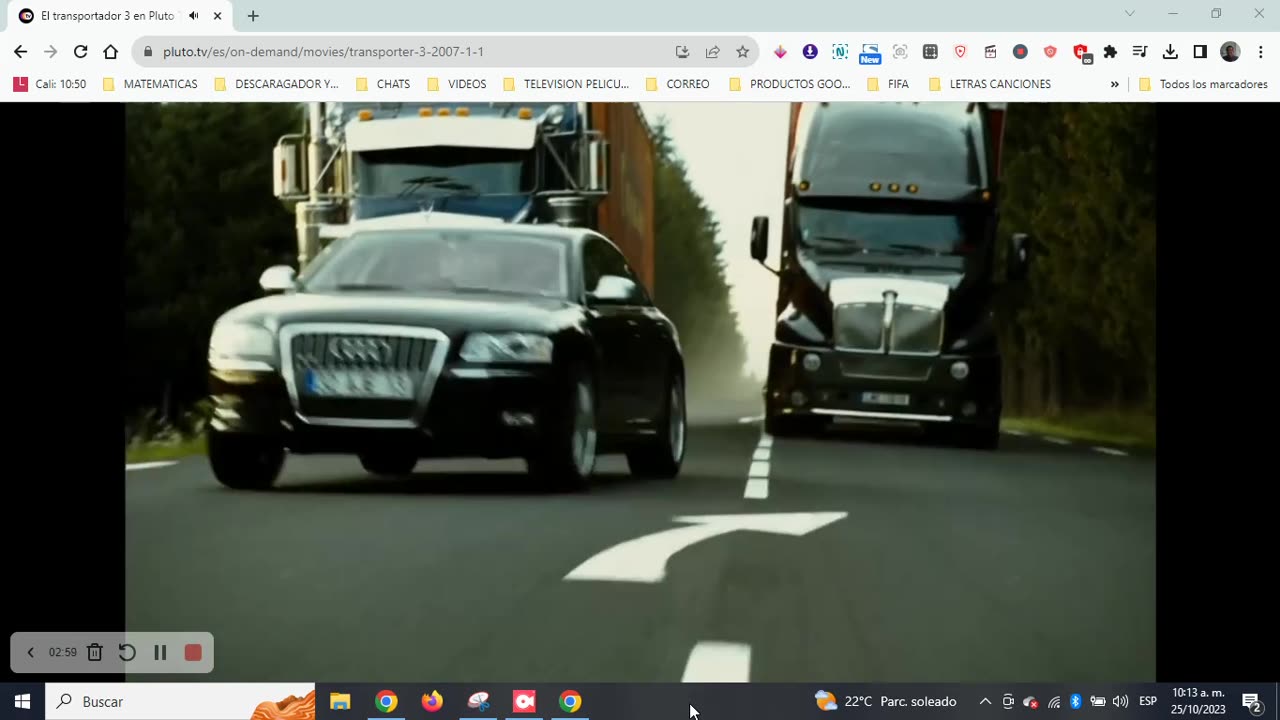This screenshot has width=1280, height=720.
Task: Toggle the browser side panel
Action: (1200, 52)
